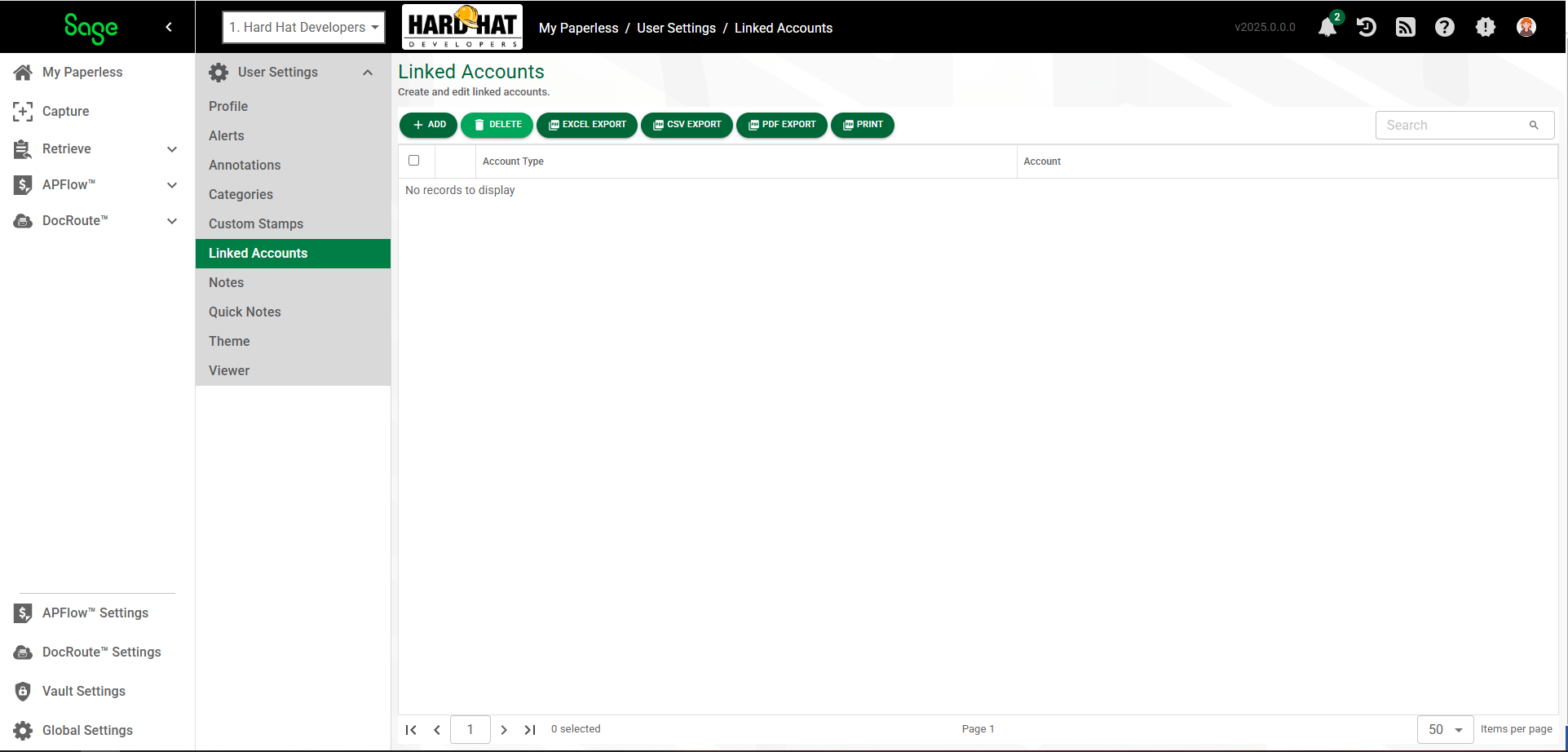Open the history clock icon
The height and width of the screenshot is (752, 1568).
coord(1367,27)
